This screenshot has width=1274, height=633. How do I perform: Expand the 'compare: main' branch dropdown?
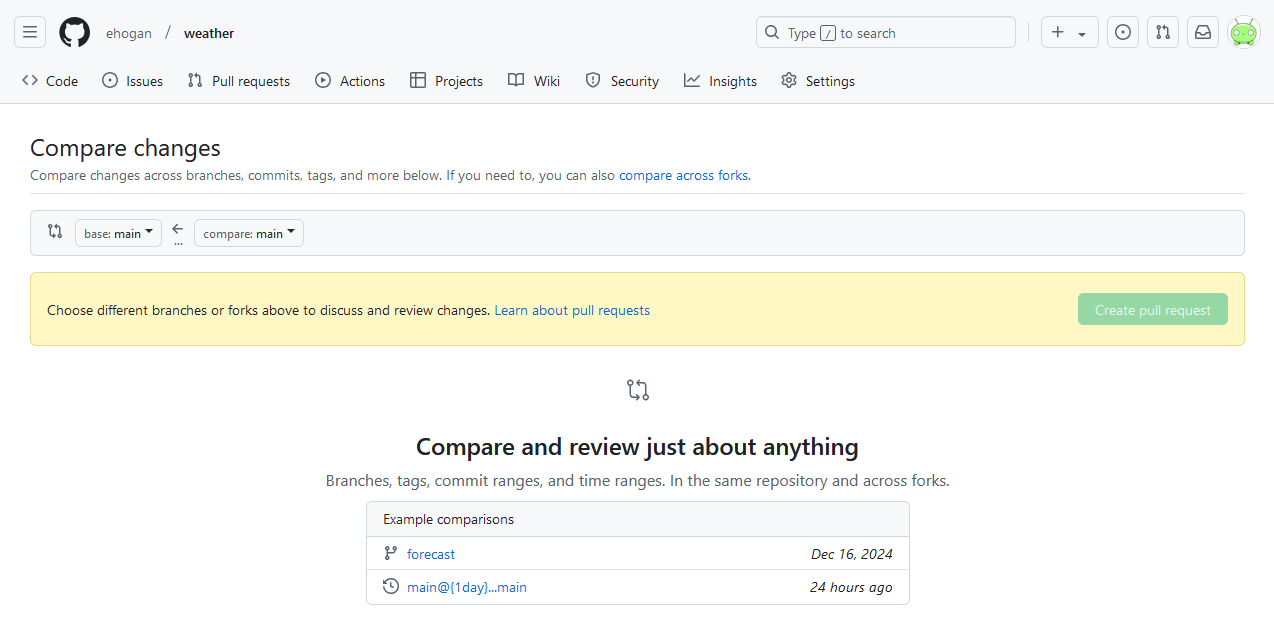point(249,233)
